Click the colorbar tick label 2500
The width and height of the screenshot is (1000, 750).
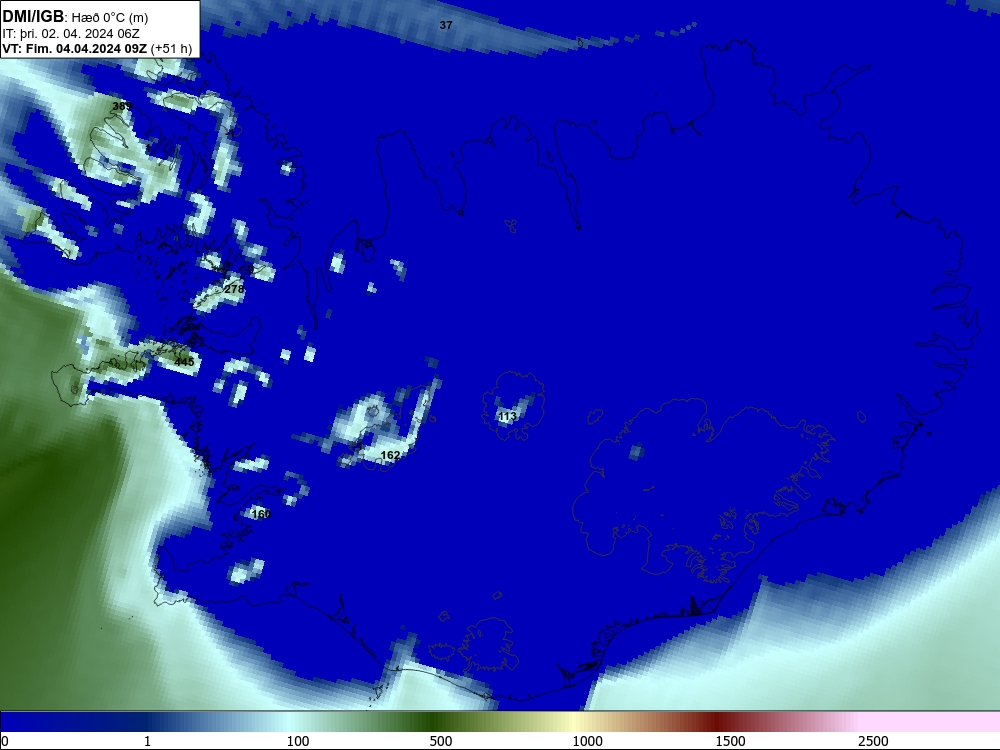873,741
